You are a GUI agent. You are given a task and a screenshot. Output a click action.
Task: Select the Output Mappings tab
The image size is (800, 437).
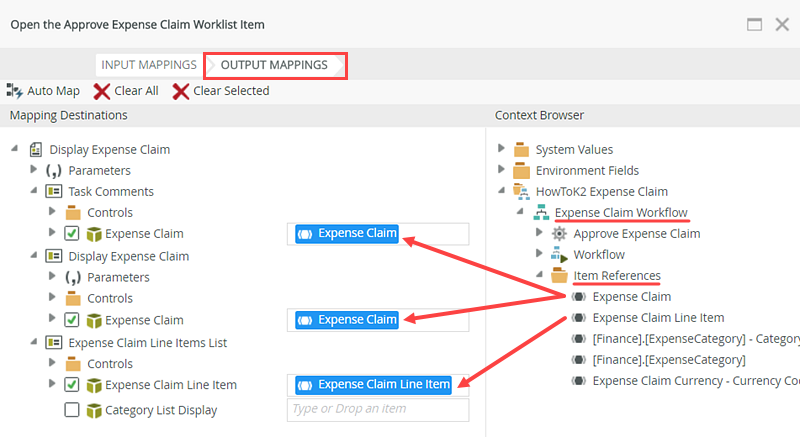274,65
